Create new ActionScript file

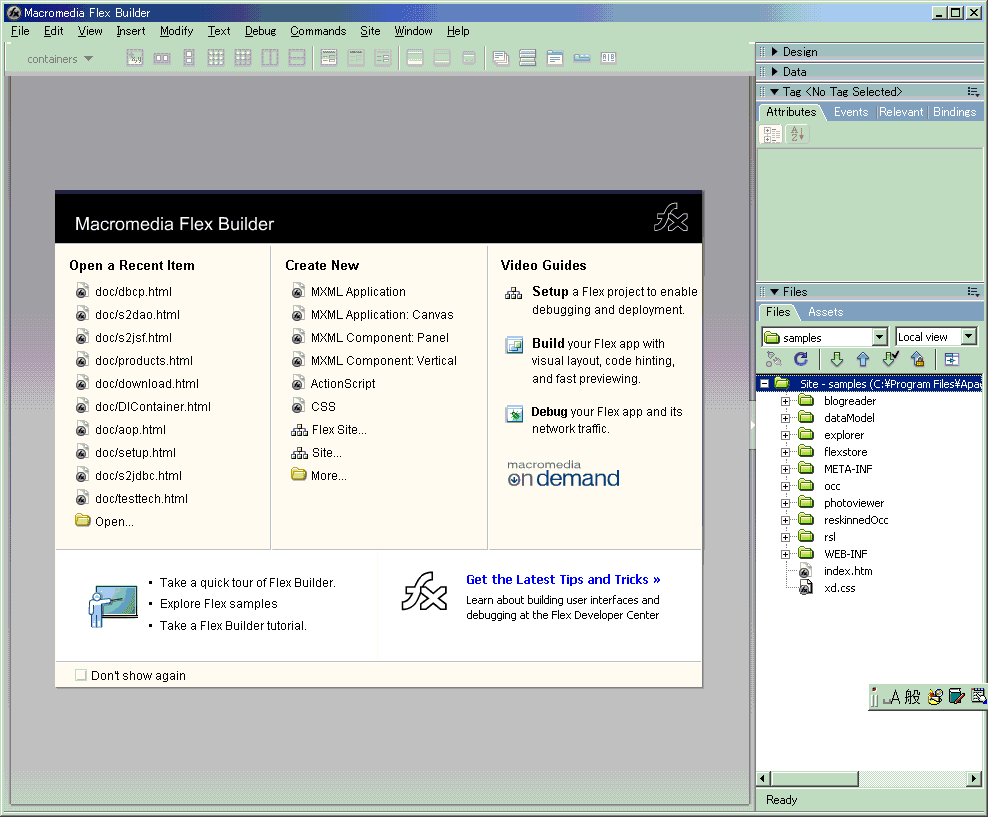pos(343,384)
